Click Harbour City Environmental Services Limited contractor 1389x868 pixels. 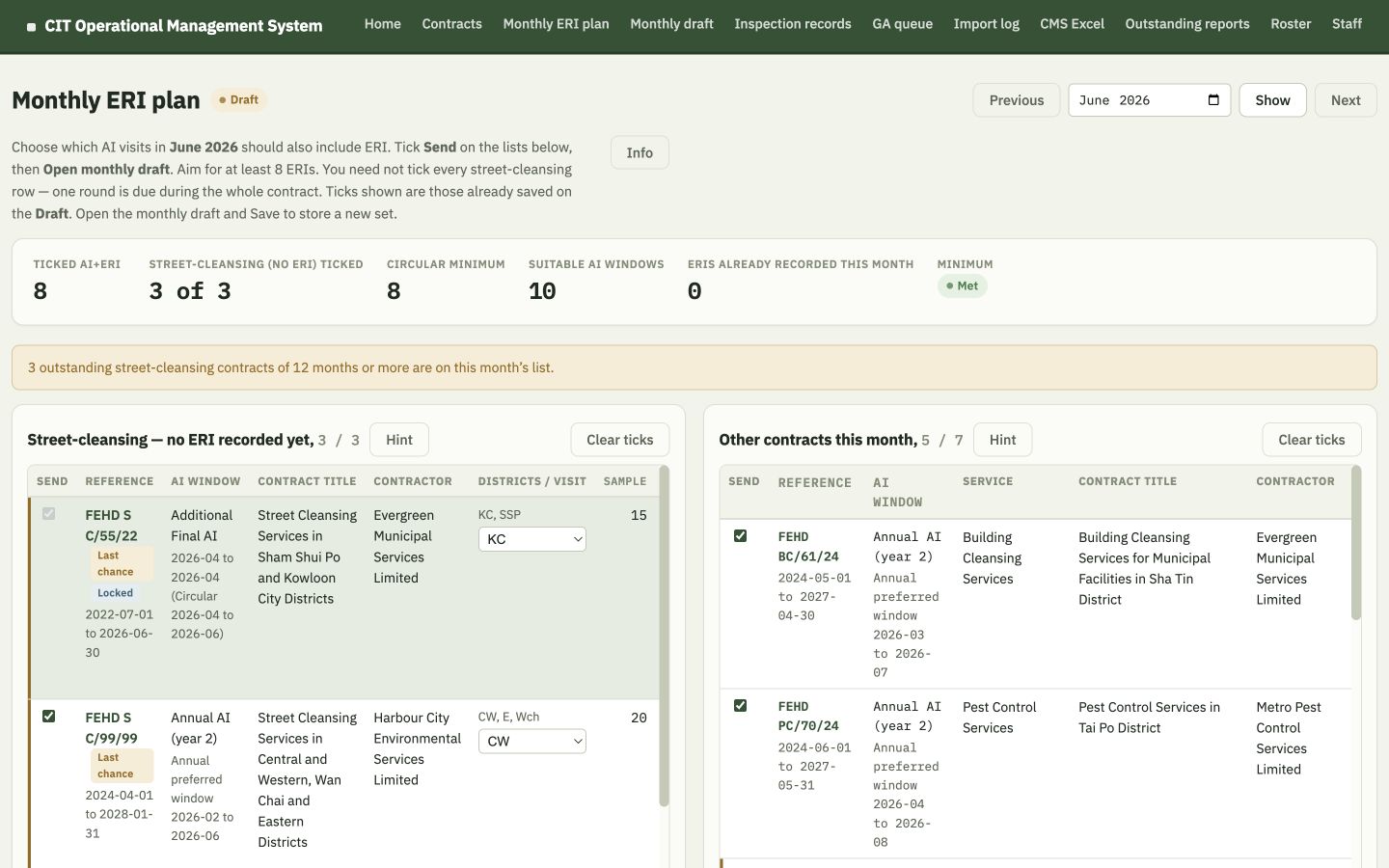pyautogui.click(x=417, y=749)
